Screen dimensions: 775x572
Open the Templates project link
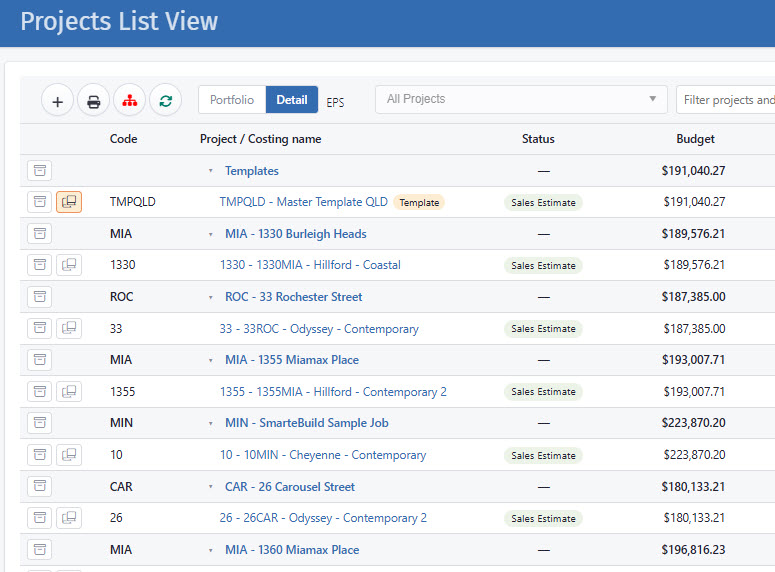(252, 171)
